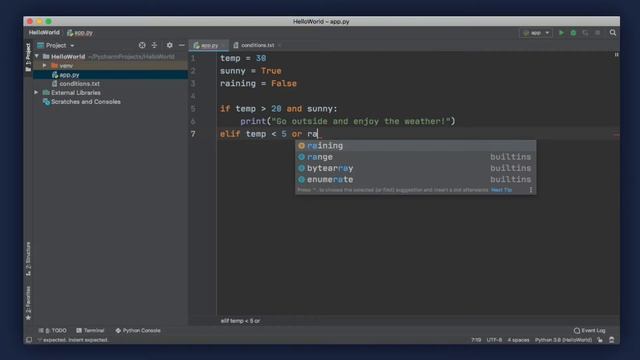Expand External Libraries node

pos(36,93)
